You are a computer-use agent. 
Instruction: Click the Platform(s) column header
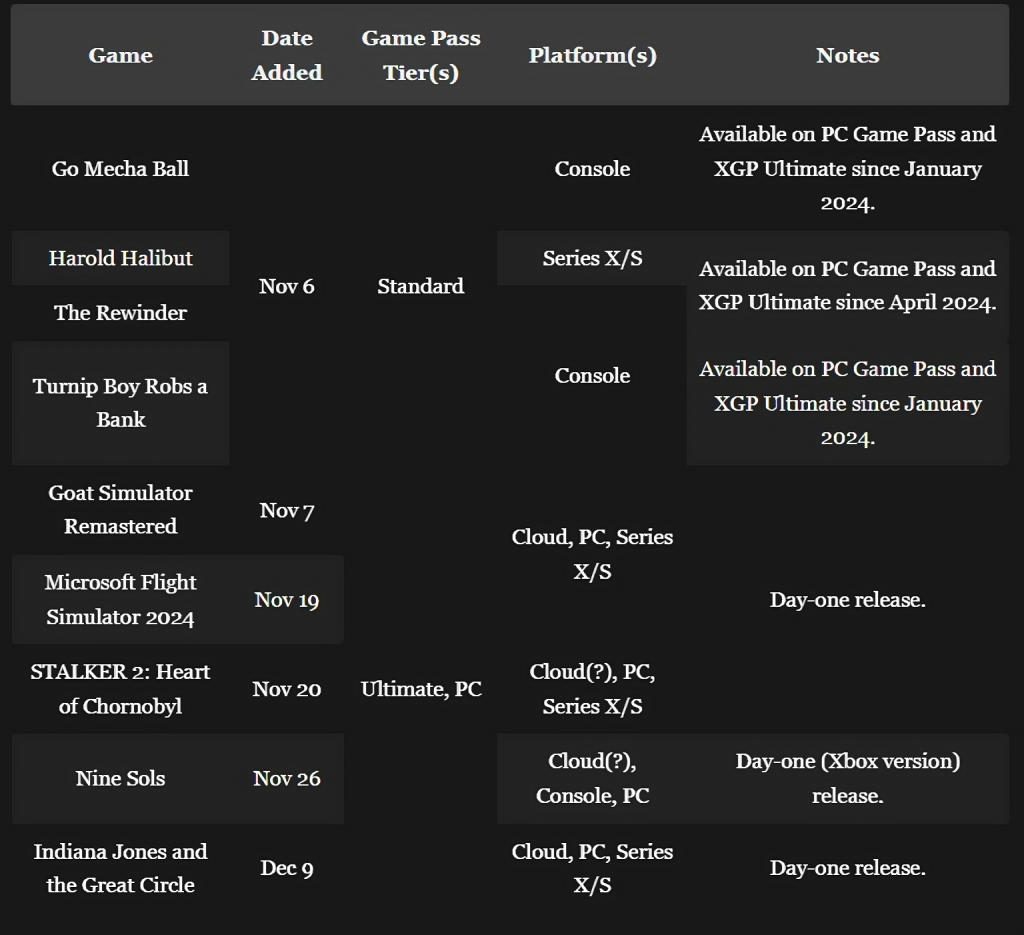[x=592, y=55]
